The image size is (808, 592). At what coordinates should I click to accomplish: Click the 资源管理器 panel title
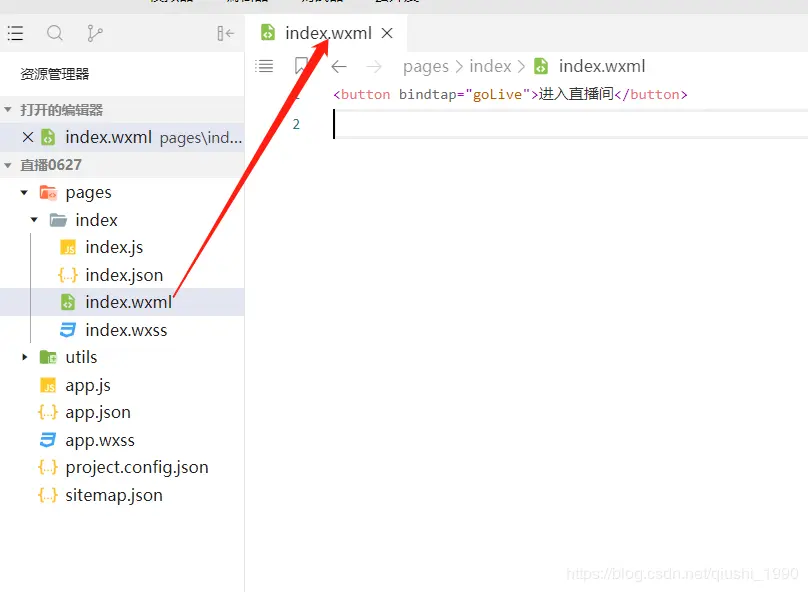click(55, 74)
